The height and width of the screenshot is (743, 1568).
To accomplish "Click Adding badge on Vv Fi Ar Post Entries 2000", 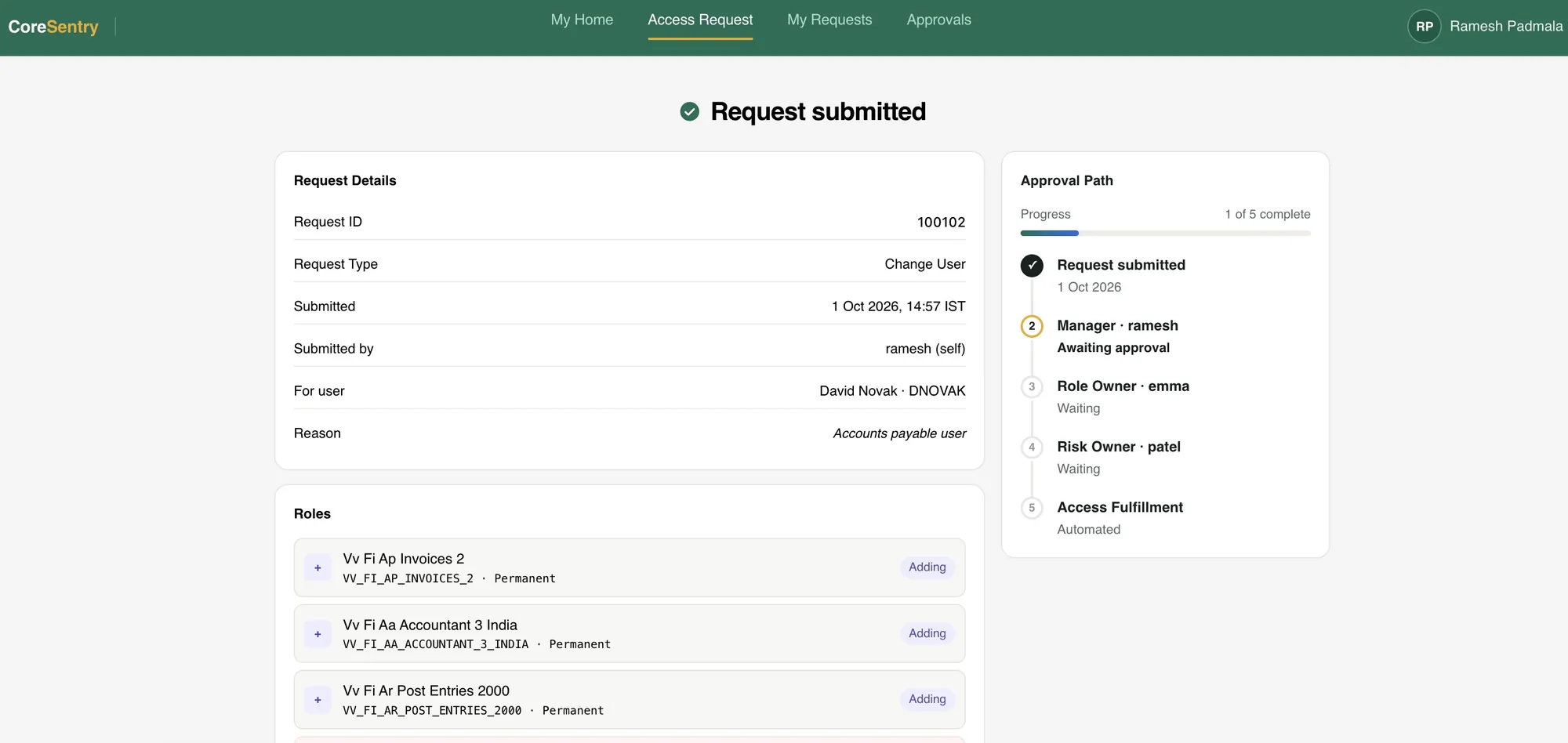I will pyautogui.click(x=927, y=699).
